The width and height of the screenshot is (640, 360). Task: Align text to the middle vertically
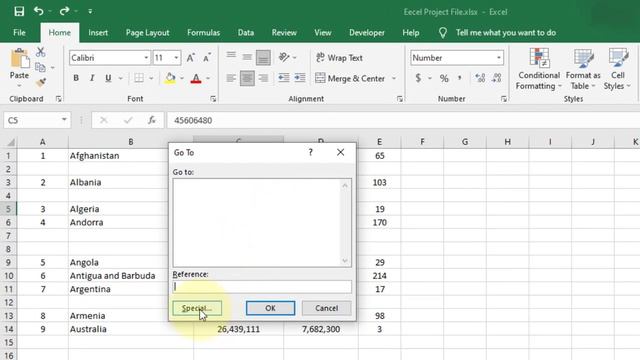247,58
